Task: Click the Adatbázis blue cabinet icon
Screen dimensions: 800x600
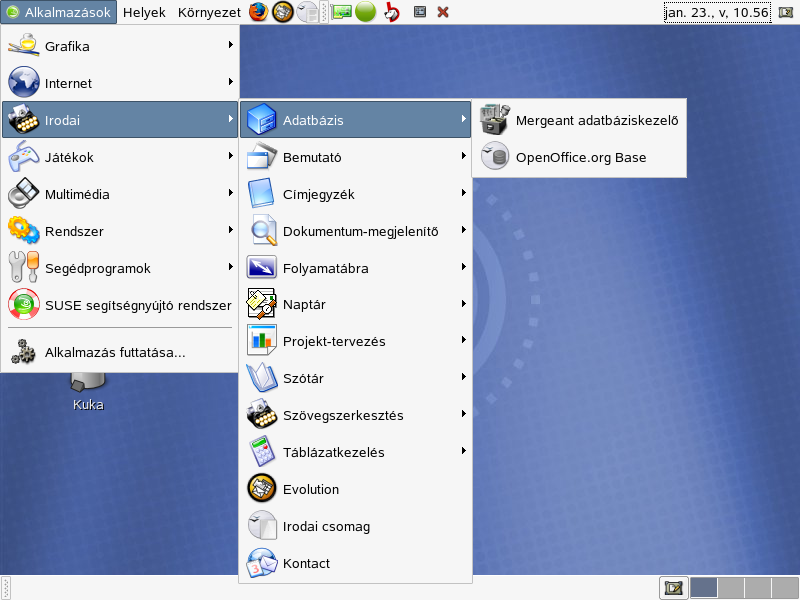Action: click(261, 119)
